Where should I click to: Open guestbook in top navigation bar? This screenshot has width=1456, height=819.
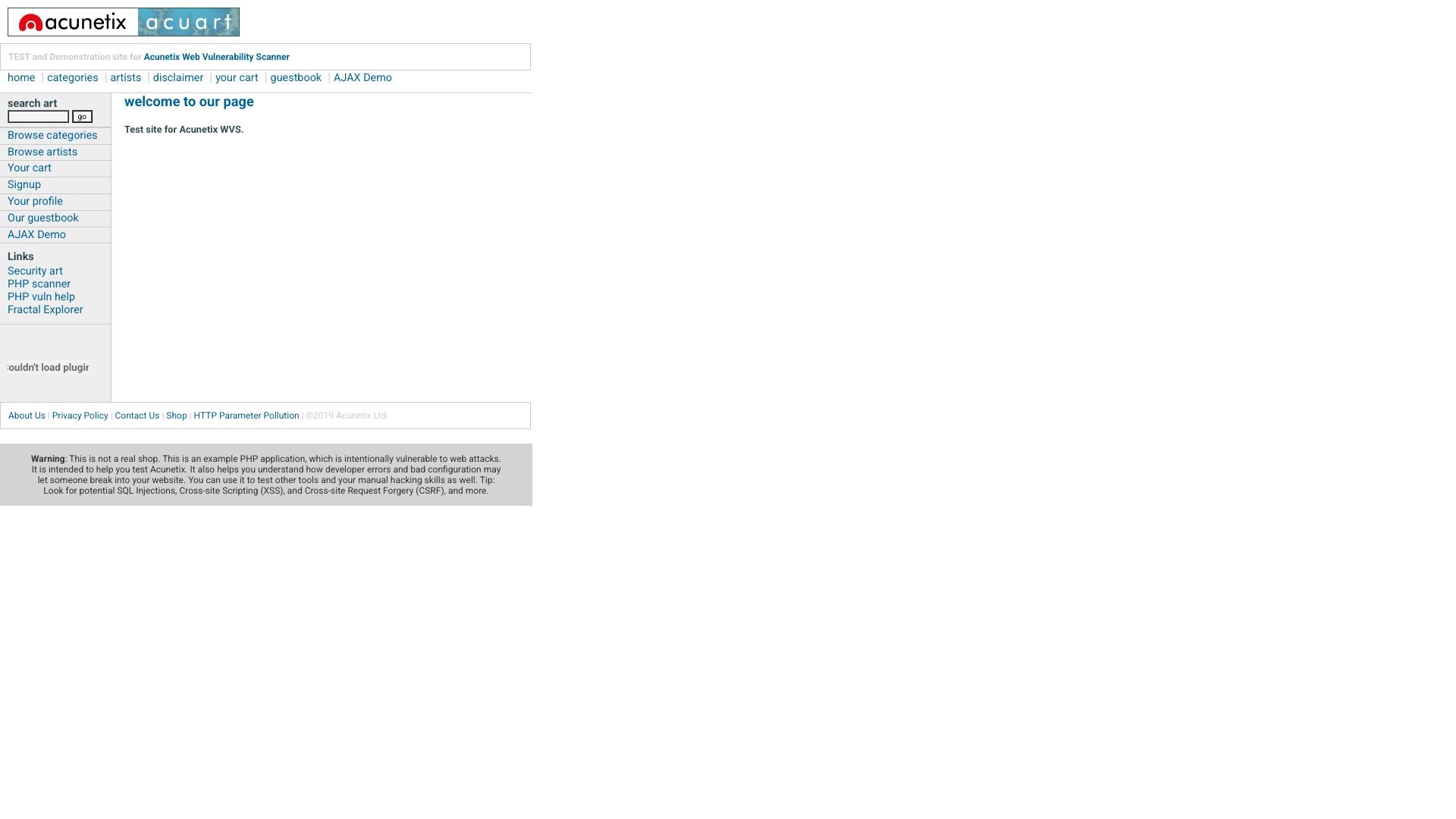tap(296, 78)
